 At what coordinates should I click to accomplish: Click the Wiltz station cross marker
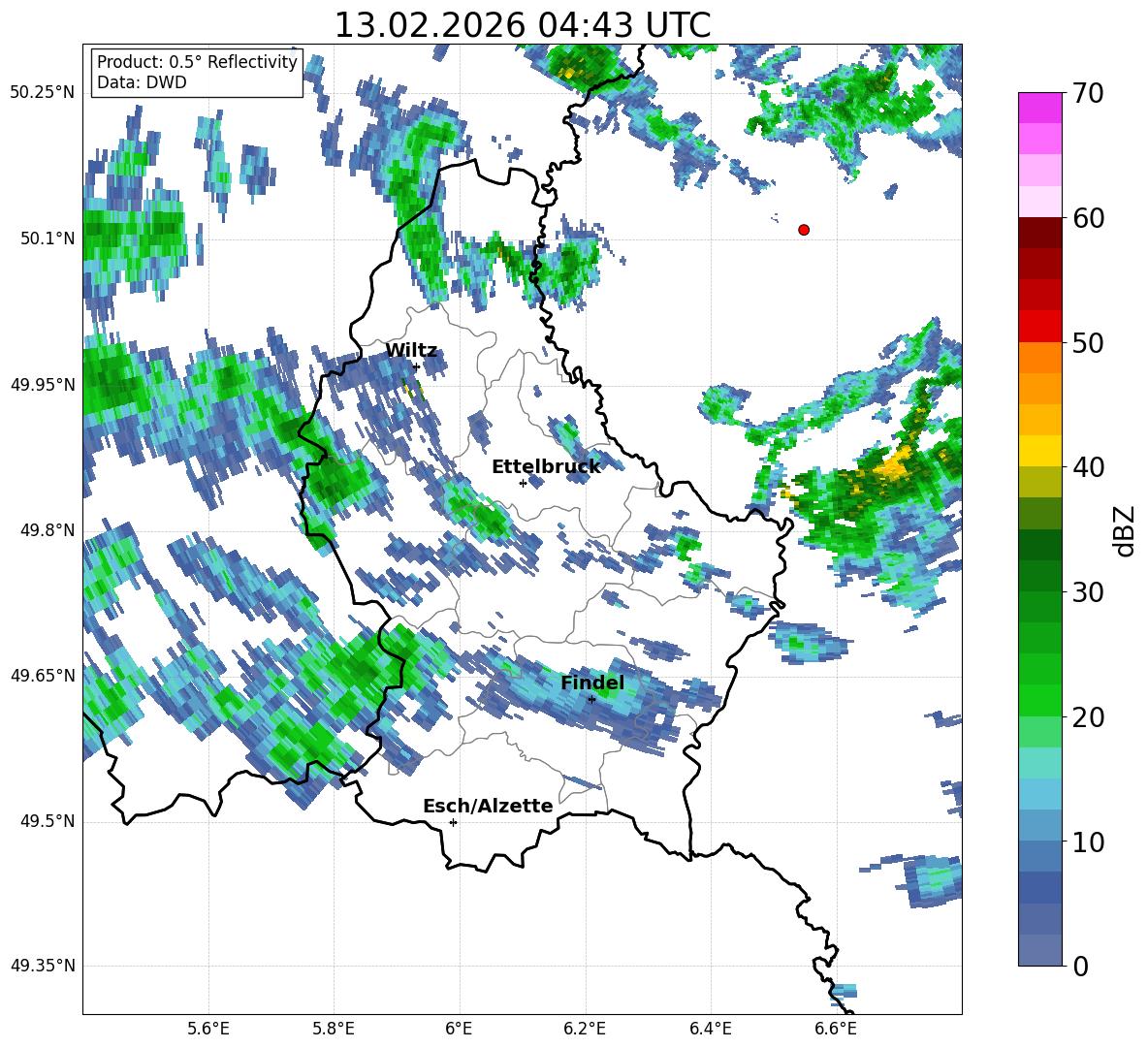[416, 366]
